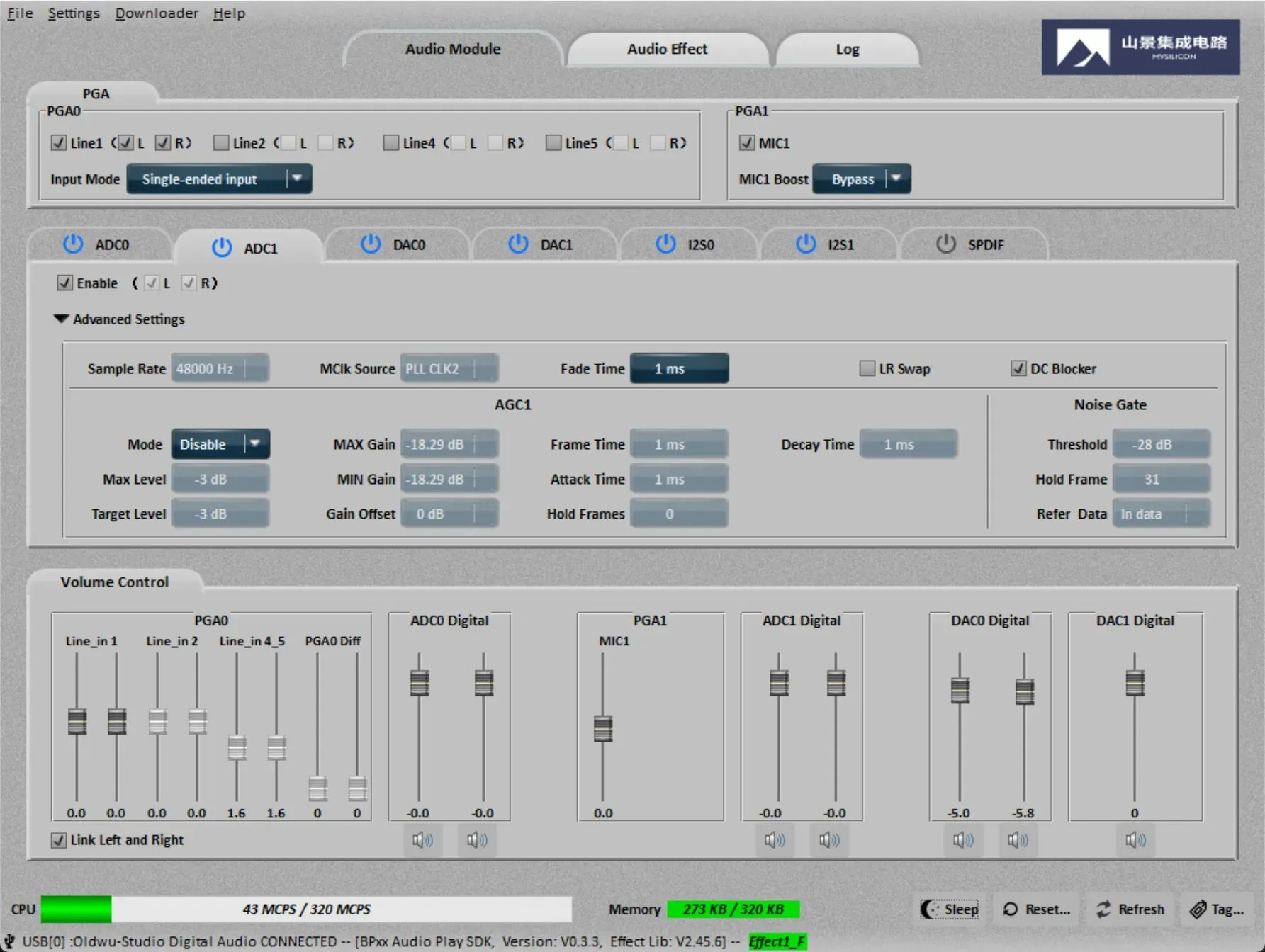The image size is (1265, 952).
Task: Select the Audio Module tab
Action: [x=453, y=49]
